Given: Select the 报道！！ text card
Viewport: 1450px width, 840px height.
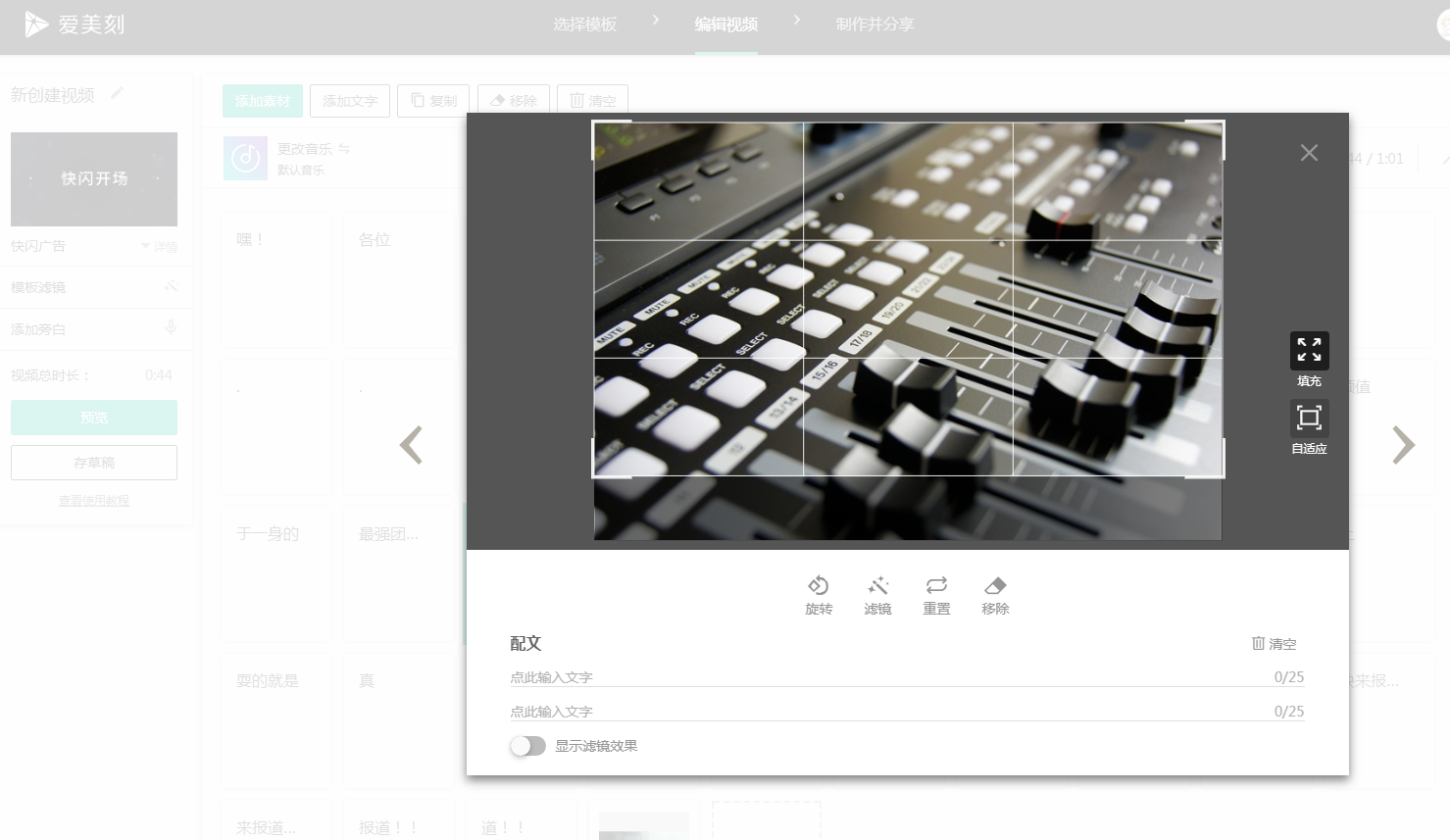Looking at the screenshot, I should coord(398,821).
